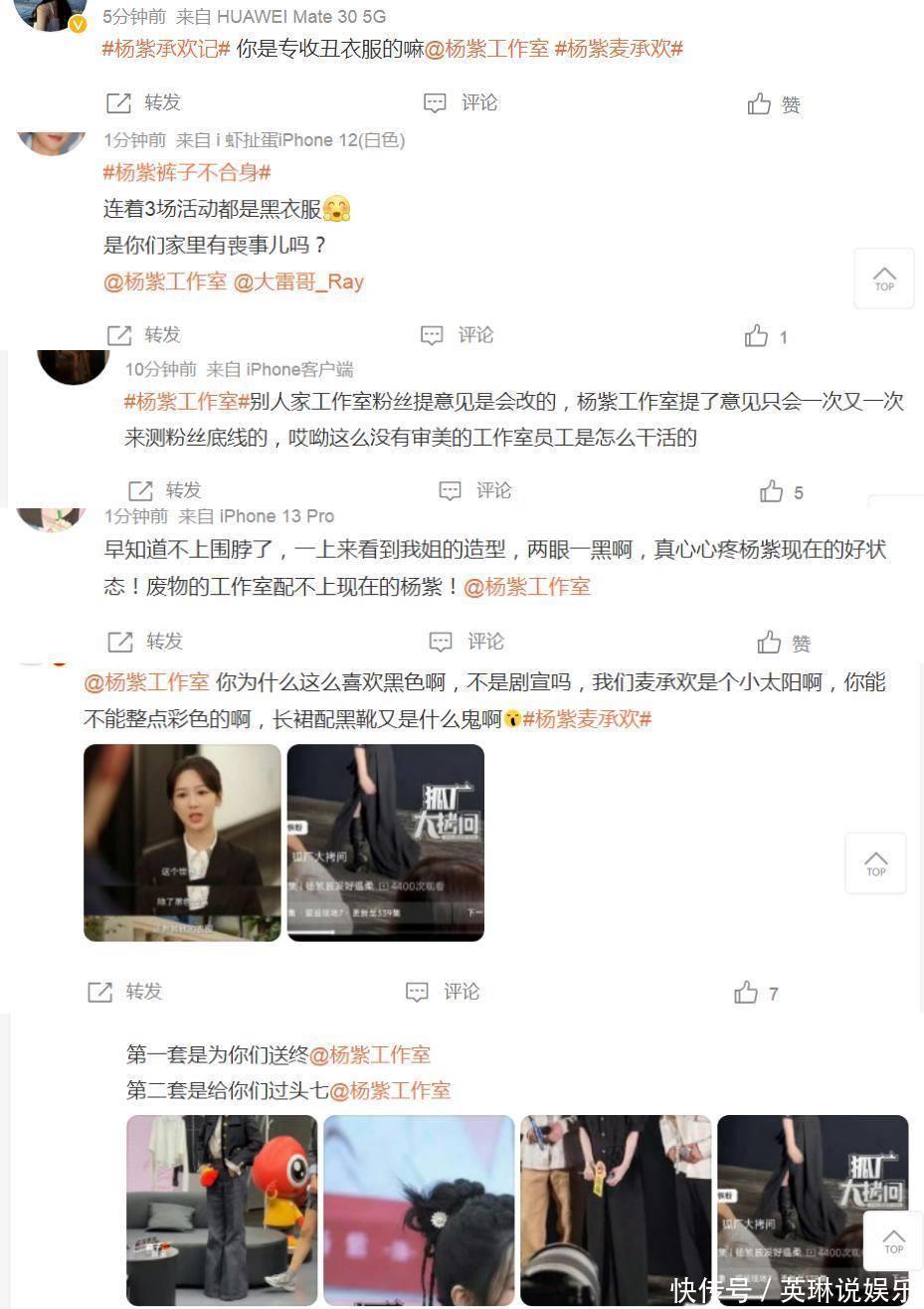Click the upper TOP back-to-top button
This screenshot has width=924, height=1309.
pyautogui.click(x=884, y=279)
